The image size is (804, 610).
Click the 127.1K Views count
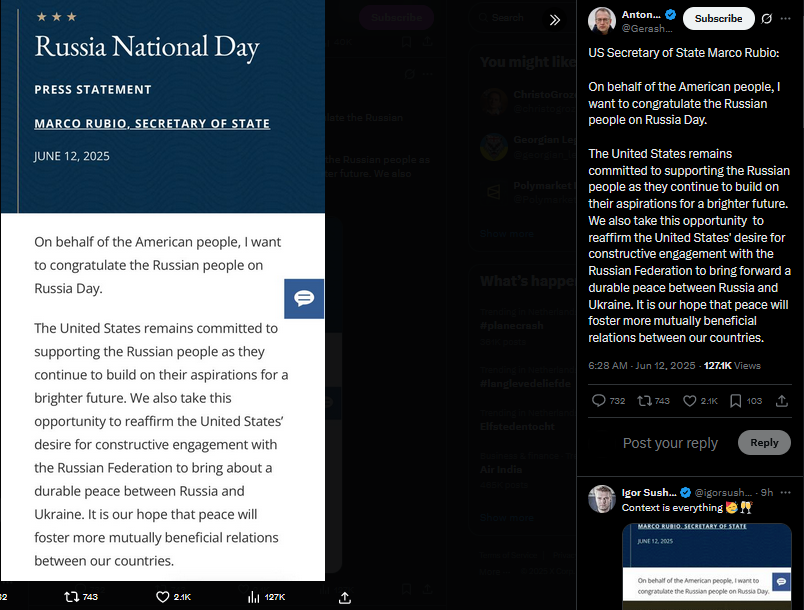pos(732,365)
